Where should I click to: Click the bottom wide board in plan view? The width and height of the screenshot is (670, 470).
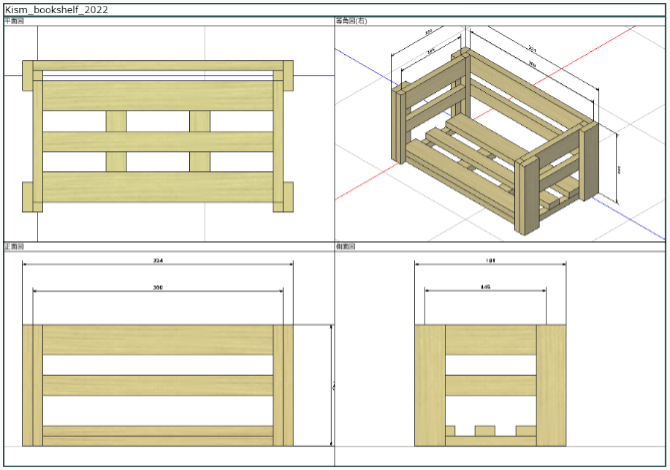point(158,187)
